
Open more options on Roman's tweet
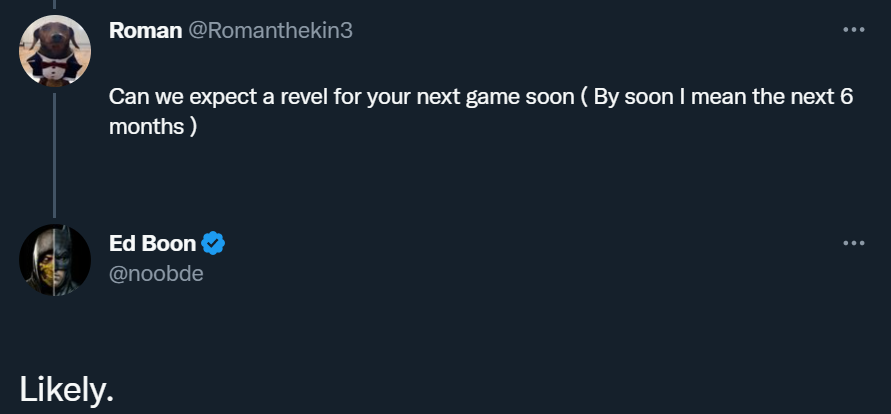point(852,30)
